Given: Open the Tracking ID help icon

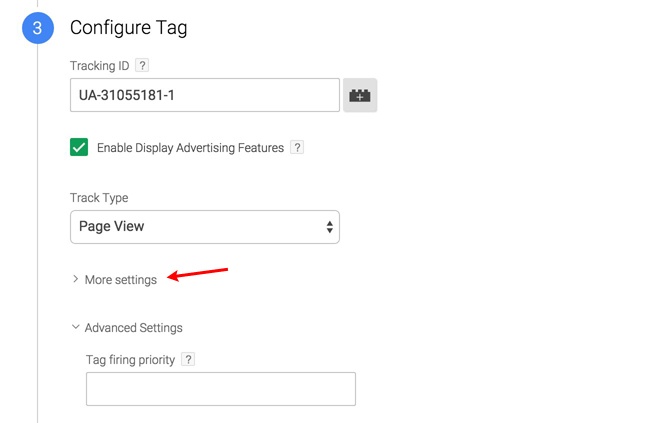Looking at the screenshot, I should click(x=142, y=66).
